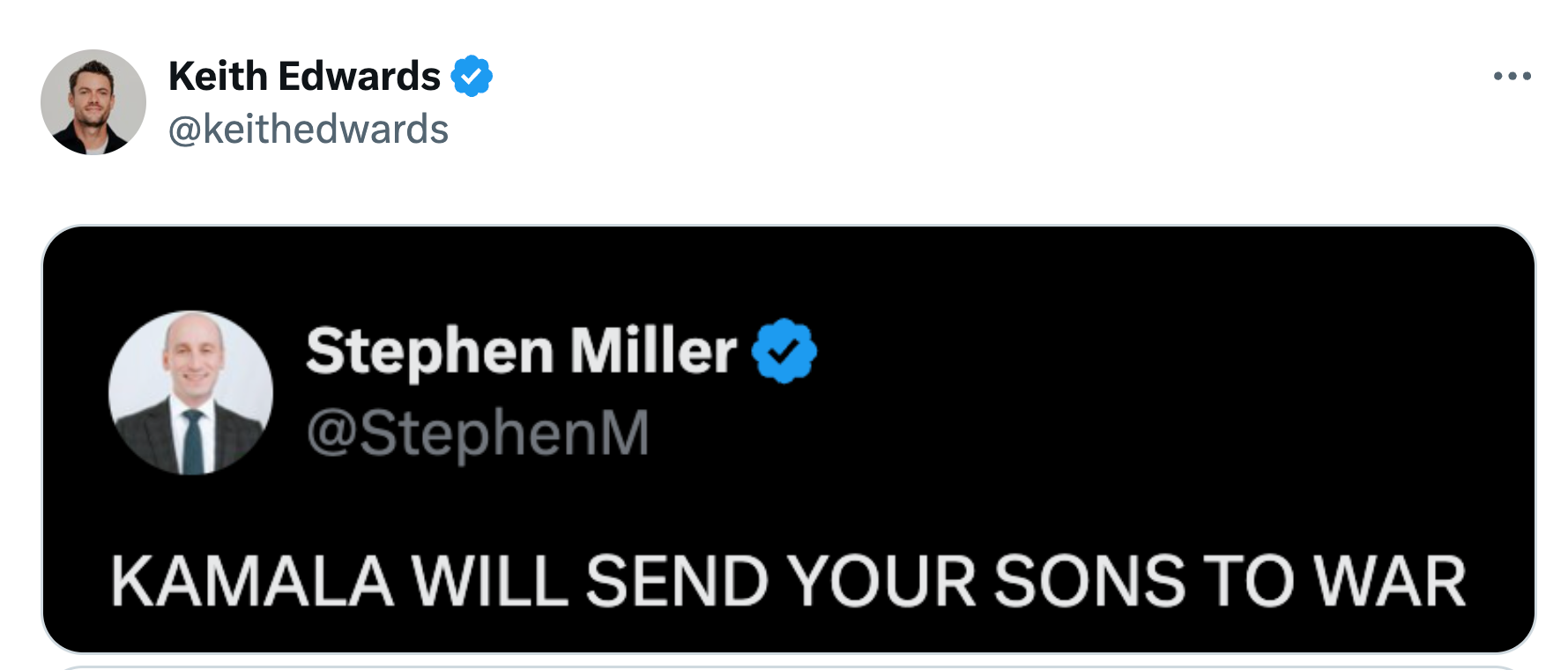Click blank header space left of More options
The image size is (1568, 670).
point(970,97)
